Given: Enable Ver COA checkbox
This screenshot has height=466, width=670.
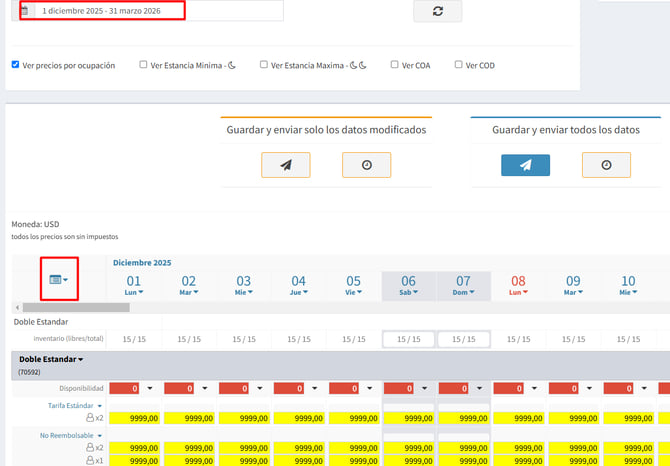Looking at the screenshot, I should coord(394,65).
